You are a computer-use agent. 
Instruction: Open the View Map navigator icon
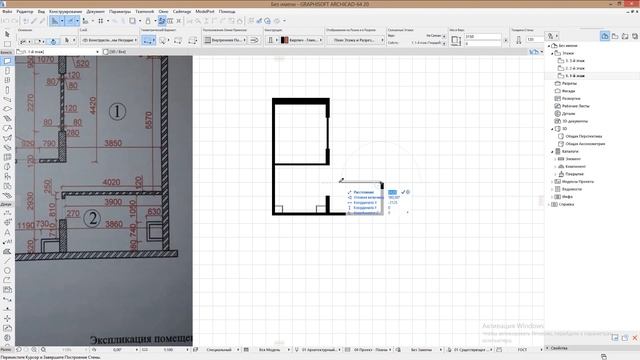(x=615, y=36)
